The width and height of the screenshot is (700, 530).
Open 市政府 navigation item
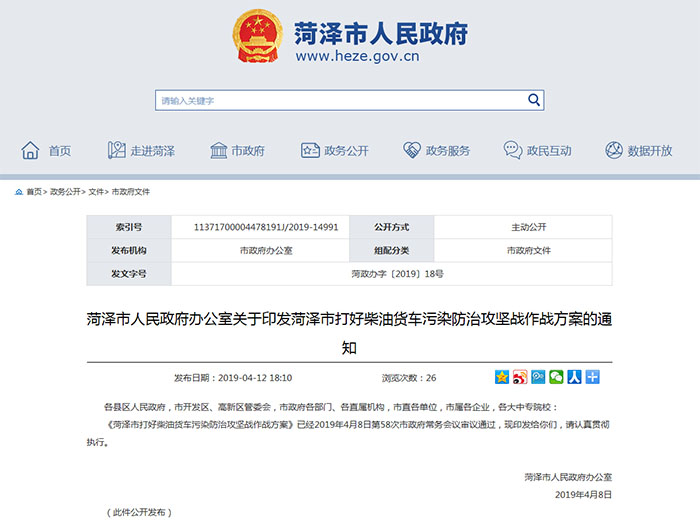tap(237, 151)
